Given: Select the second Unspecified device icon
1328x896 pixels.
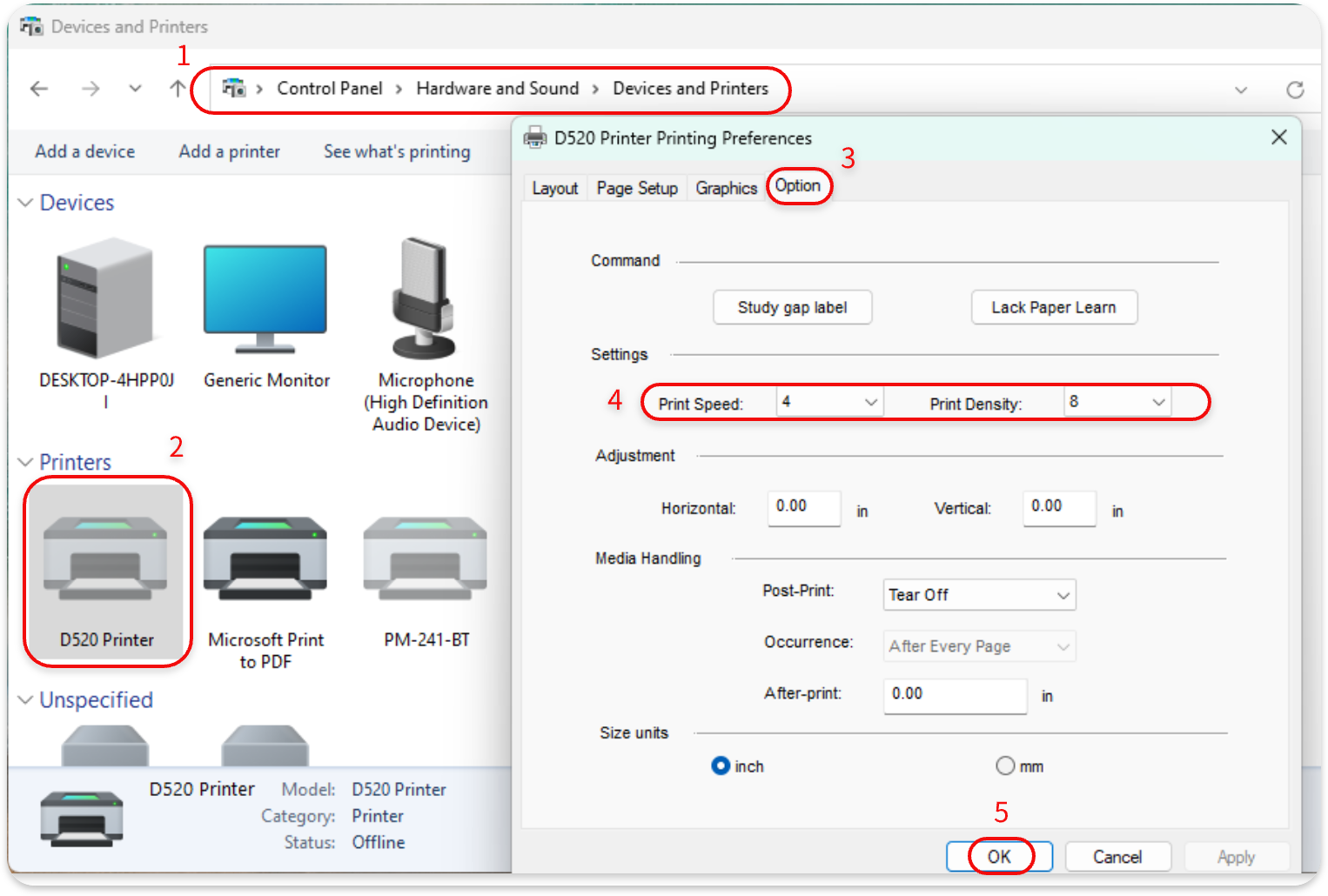Looking at the screenshot, I should click(x=265, y=746).
